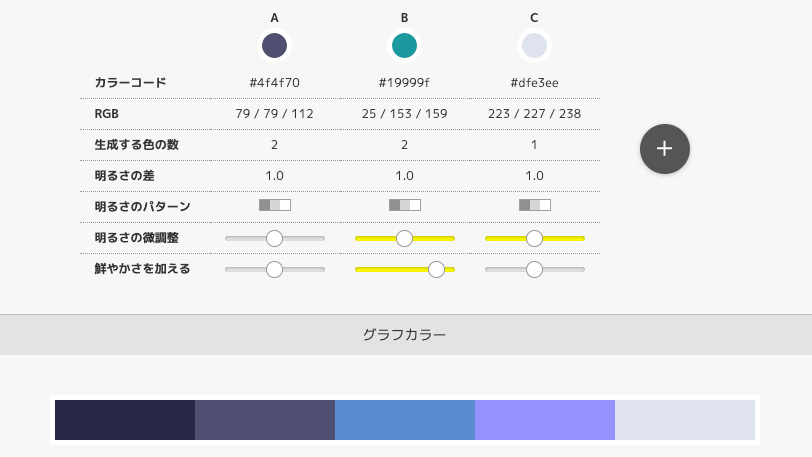Click the 明るさの微調整 row label
Screen dimensions: 812x457
(137, 238)
